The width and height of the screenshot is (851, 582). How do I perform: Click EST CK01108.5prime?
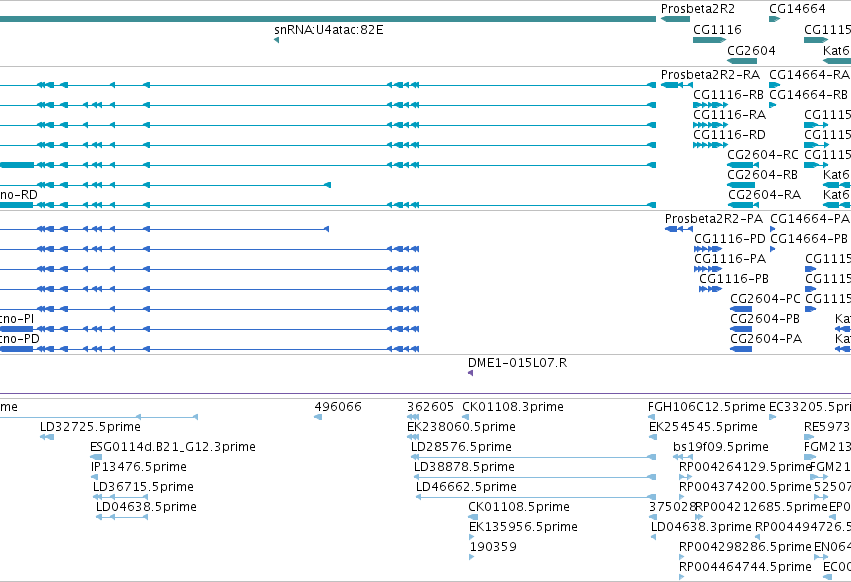[x=519, y=507]
